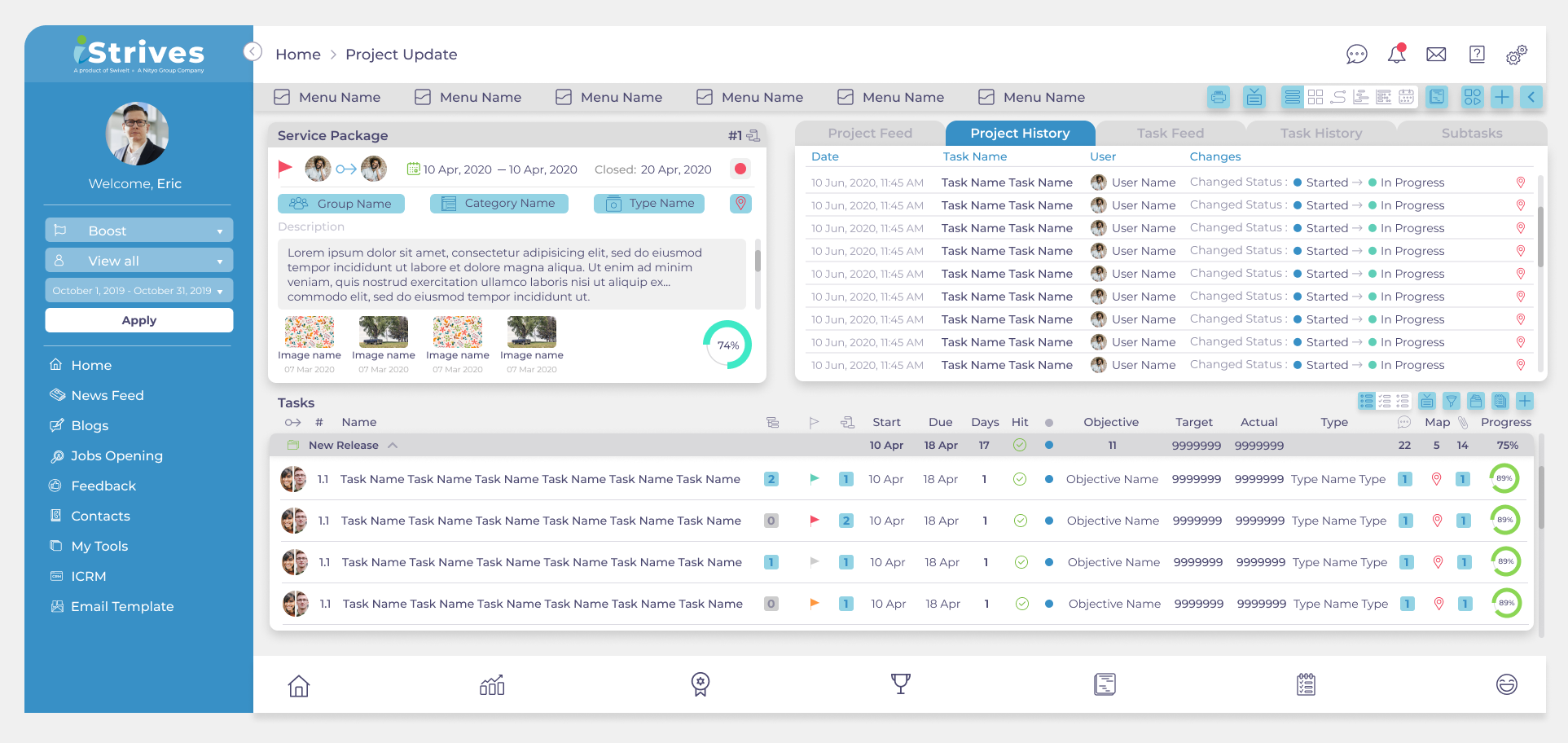Open the Boost dropdown
1568x743 pixels.
(x=138, y=231)
